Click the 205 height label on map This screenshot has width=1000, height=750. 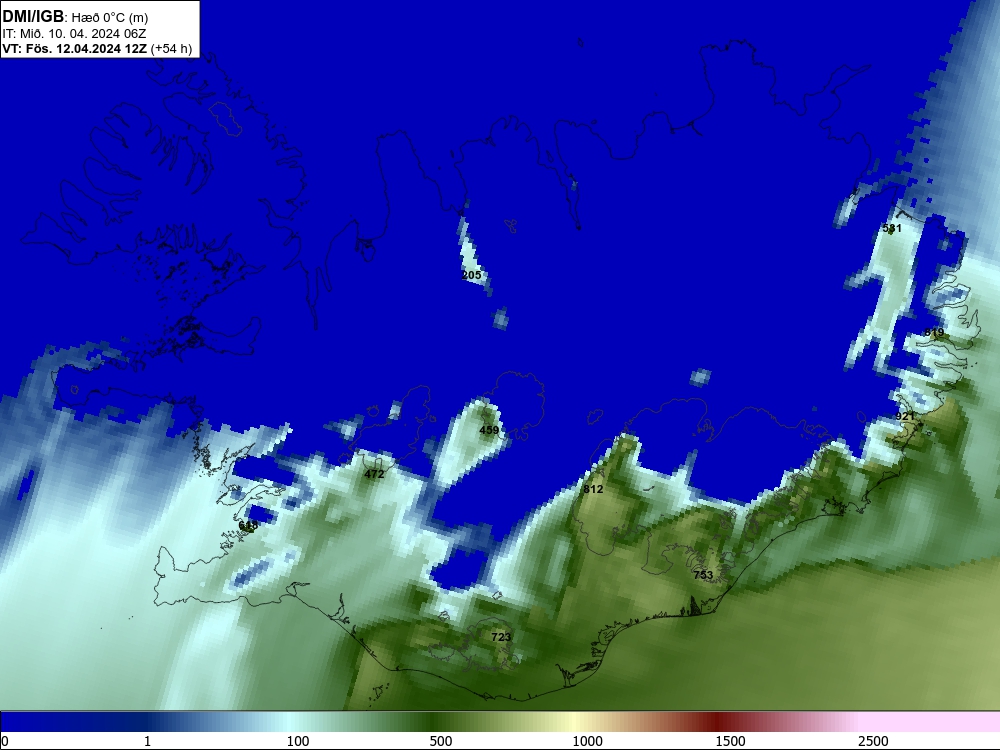(x=472, y=275)
